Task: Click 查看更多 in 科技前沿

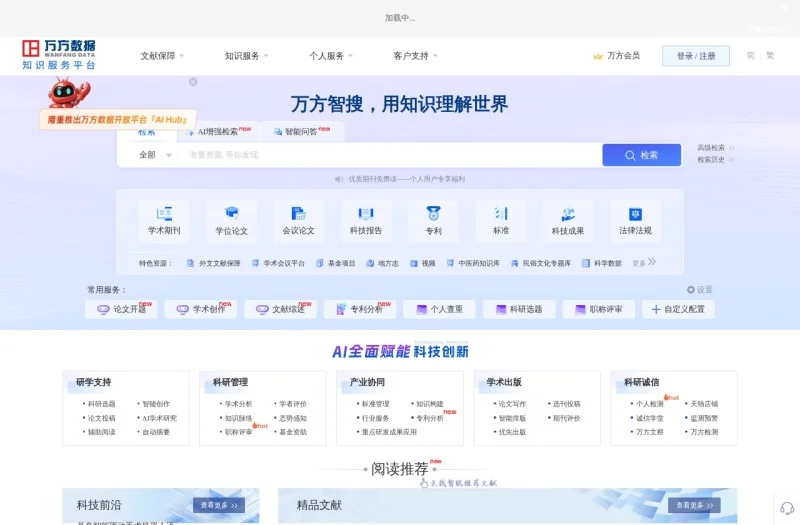Action: 219,505
